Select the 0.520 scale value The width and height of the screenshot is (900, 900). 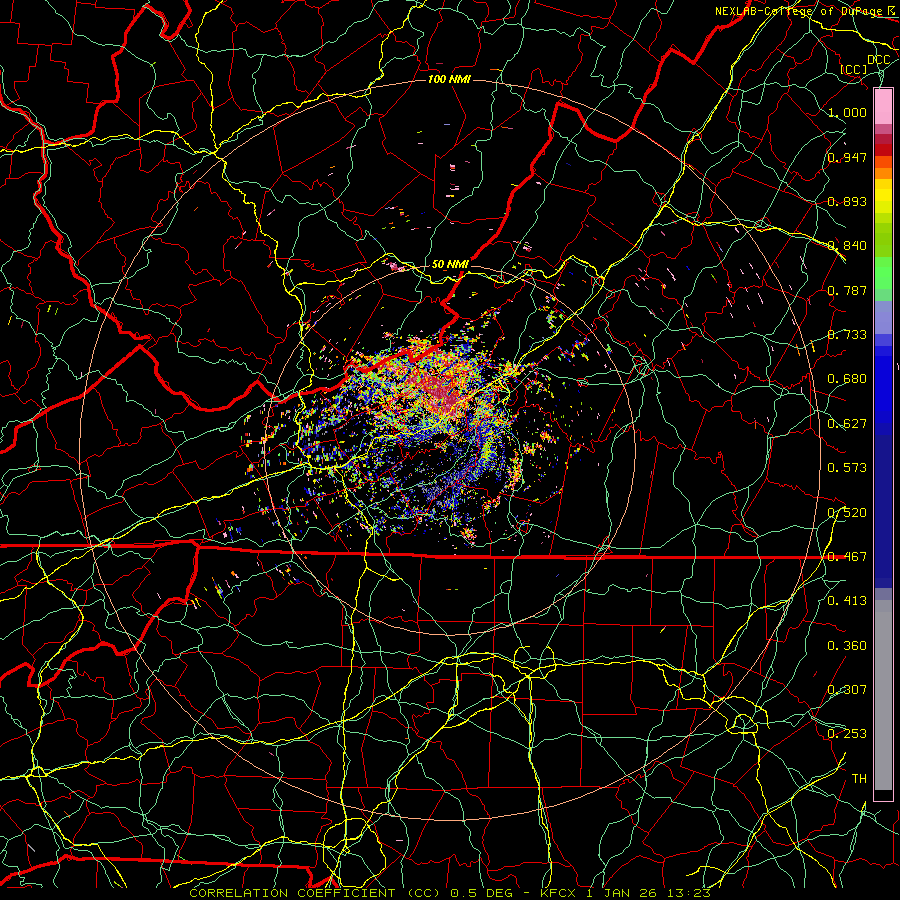(847, 512)
